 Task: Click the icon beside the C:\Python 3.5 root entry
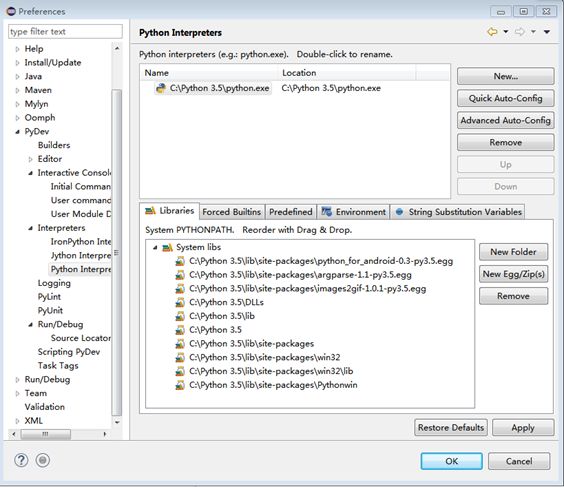(180, 330)
